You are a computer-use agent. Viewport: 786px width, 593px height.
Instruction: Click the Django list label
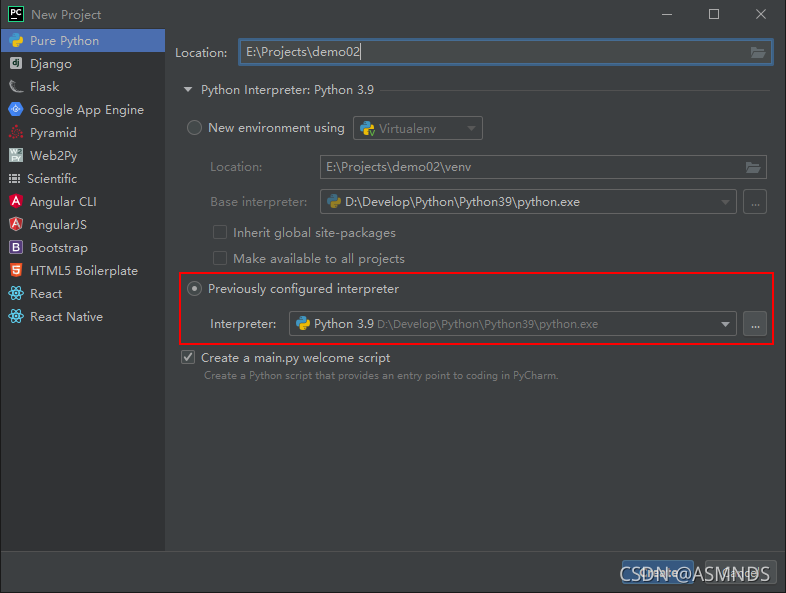point(51,64)
